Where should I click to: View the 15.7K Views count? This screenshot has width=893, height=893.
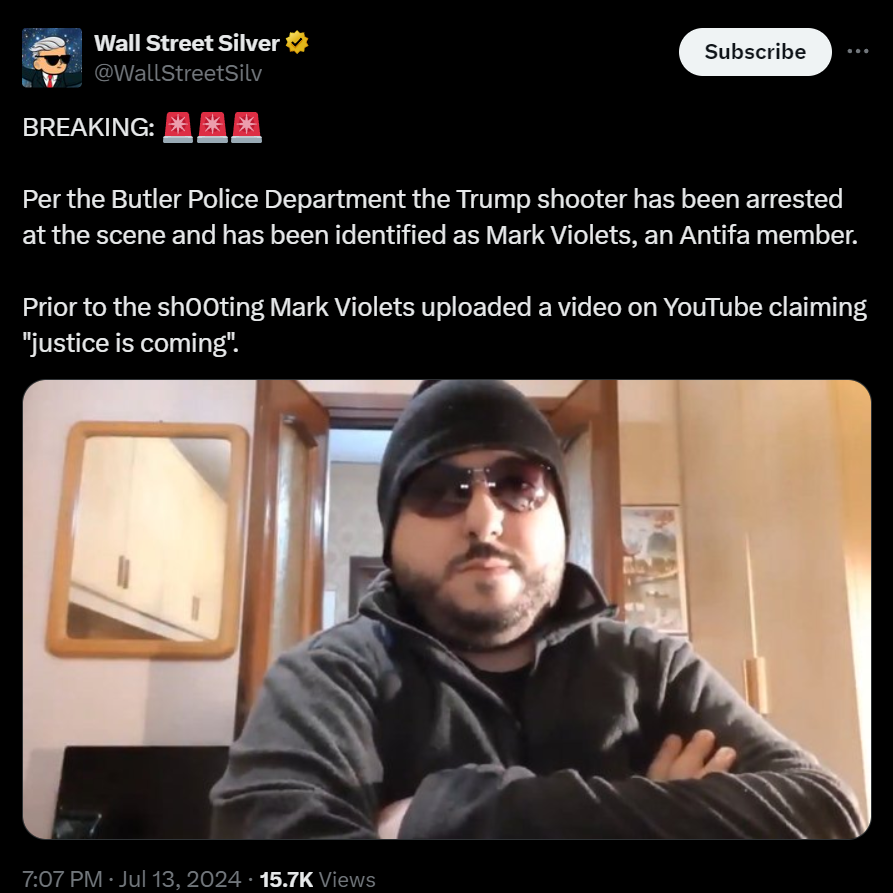(317, 879)
